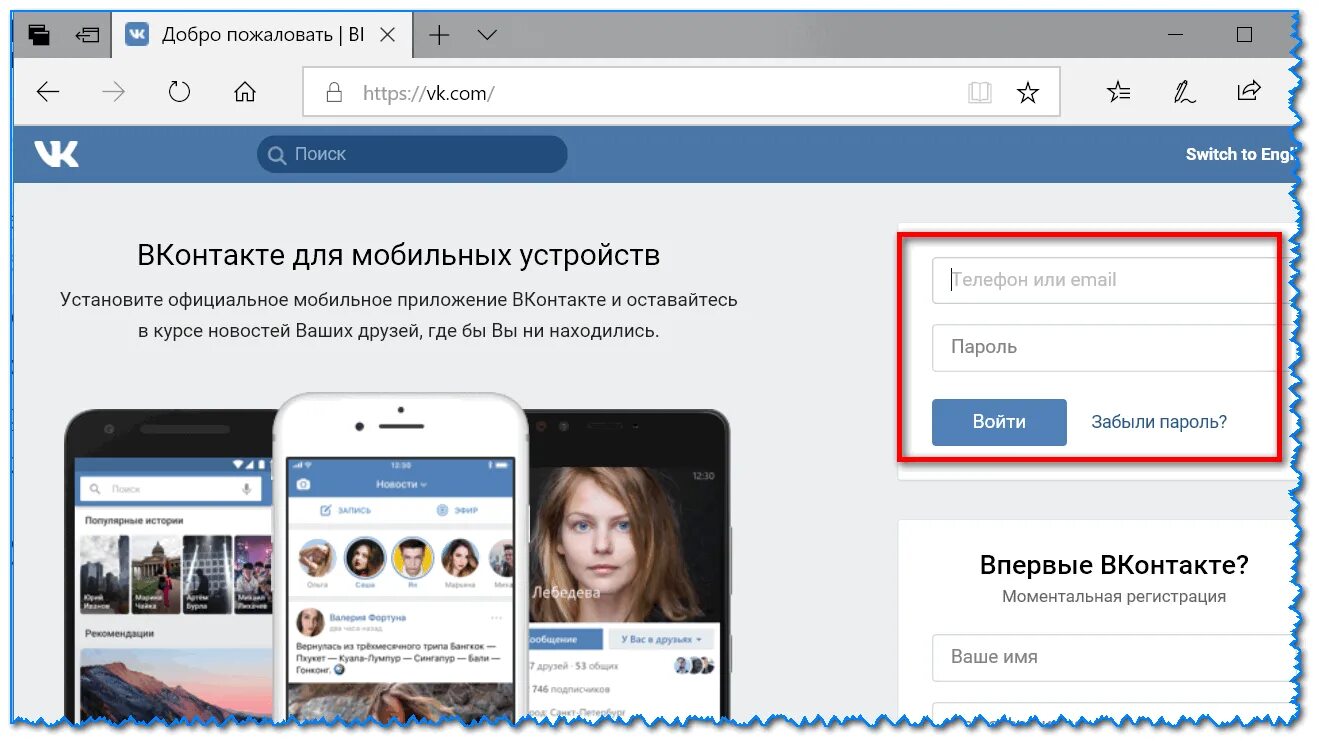Go to the Home page icon
Image resolution: width=1319 pixels, height=744 pixels.
tap(245, 93)
